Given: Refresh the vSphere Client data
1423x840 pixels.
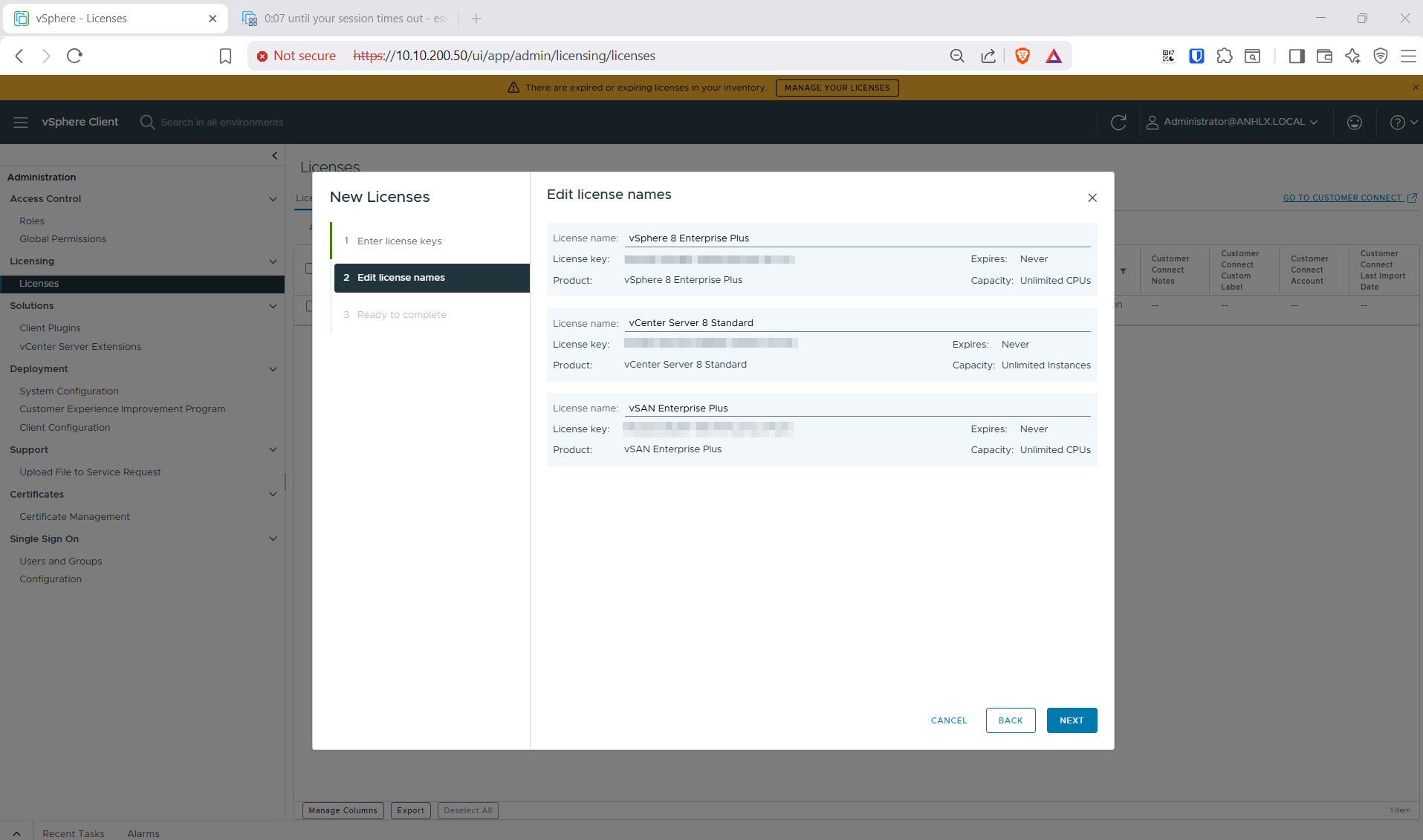Looking at the screenshot, I should [1118, 122].
